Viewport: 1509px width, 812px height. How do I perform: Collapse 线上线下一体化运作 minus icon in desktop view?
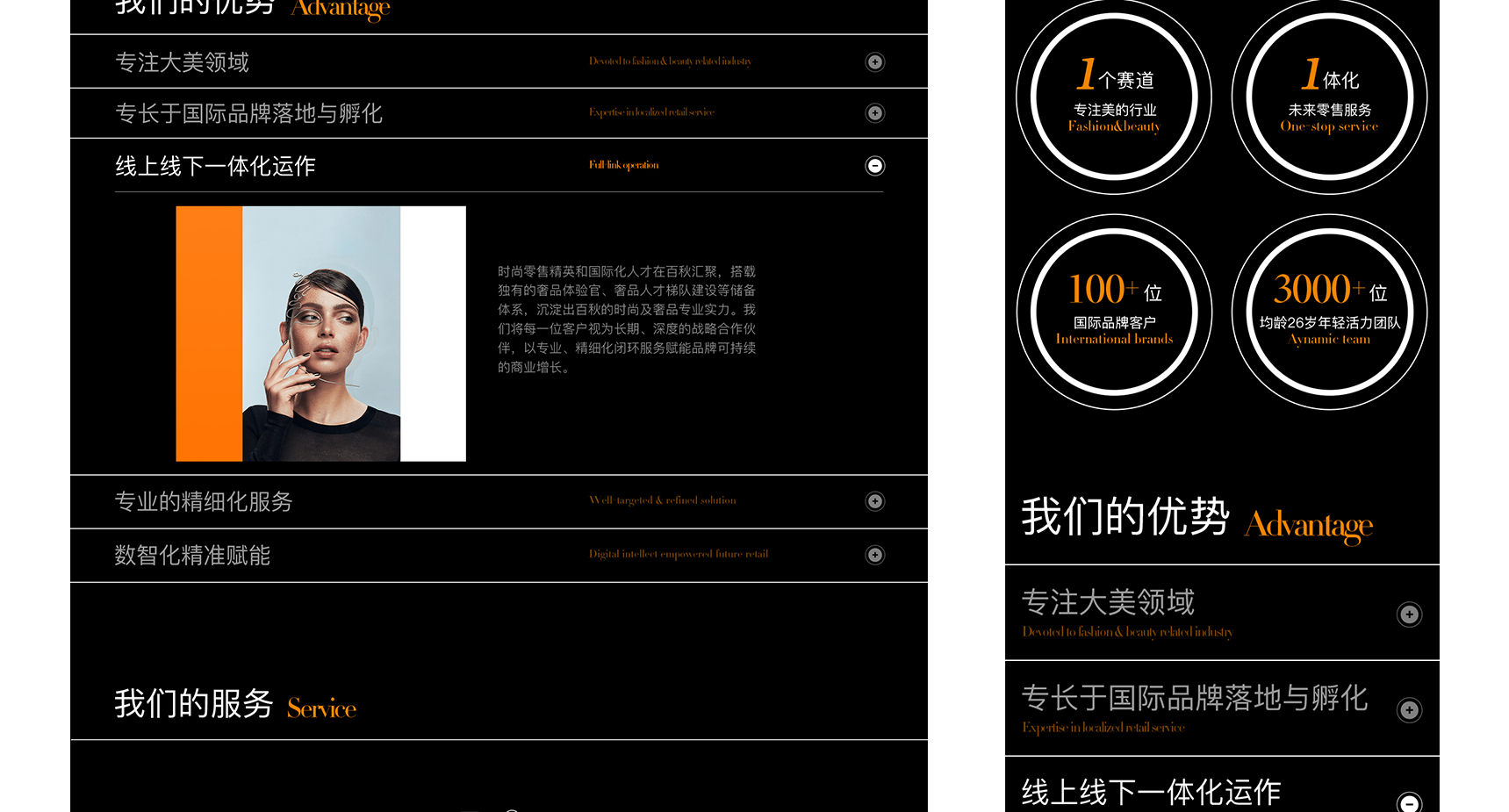875,166
